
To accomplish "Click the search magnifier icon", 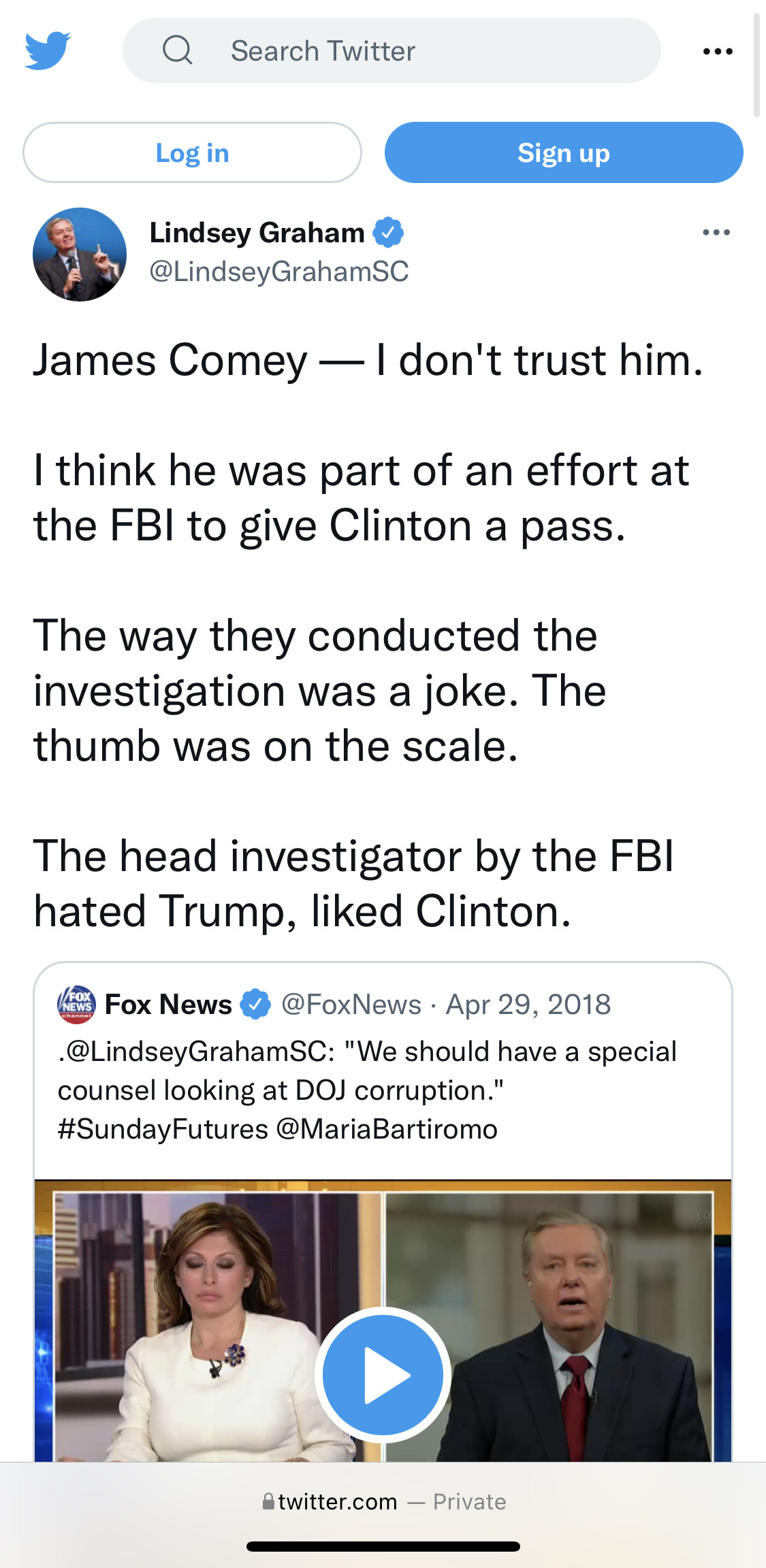I will [178, 50].
